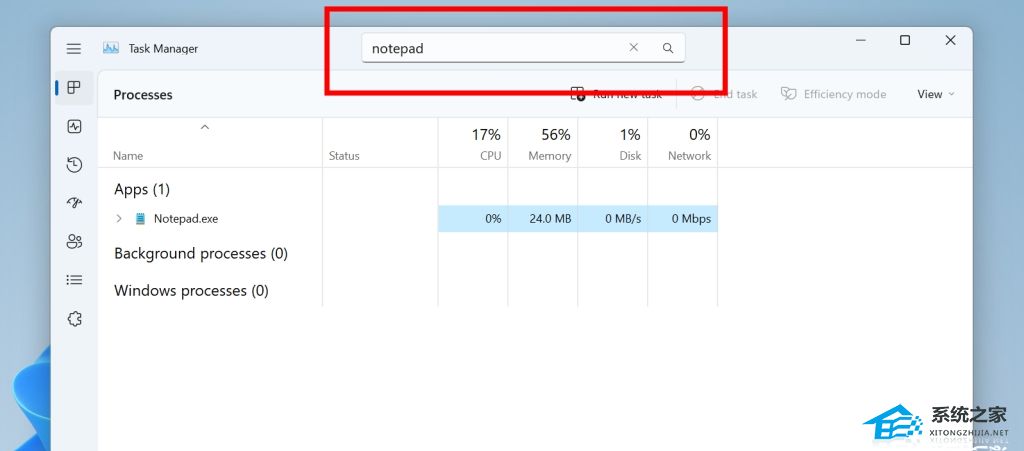Click the notepad search input field

point(523,48)
